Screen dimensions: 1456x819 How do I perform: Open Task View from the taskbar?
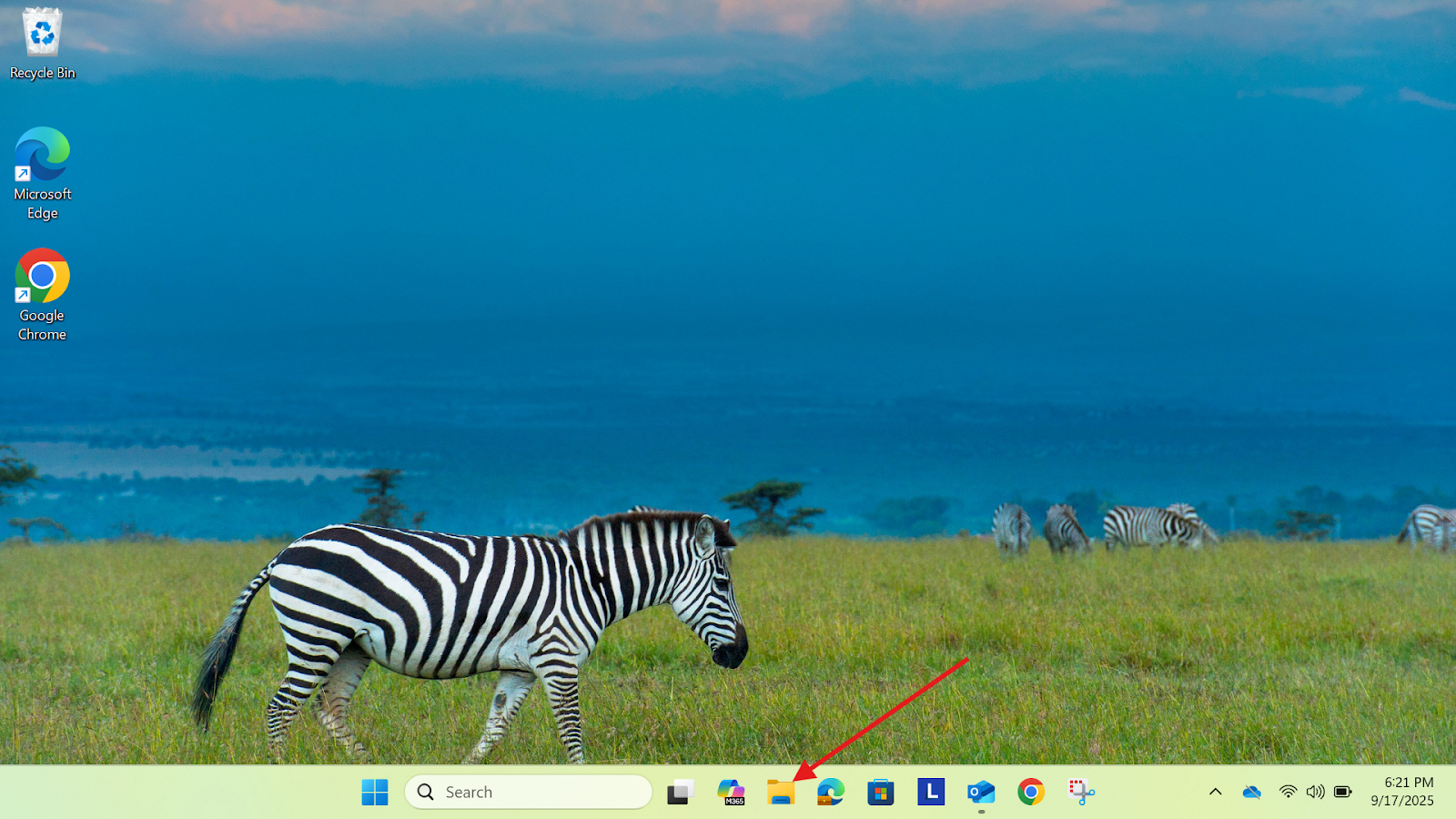pyautogui.click(x=680, y=793)
